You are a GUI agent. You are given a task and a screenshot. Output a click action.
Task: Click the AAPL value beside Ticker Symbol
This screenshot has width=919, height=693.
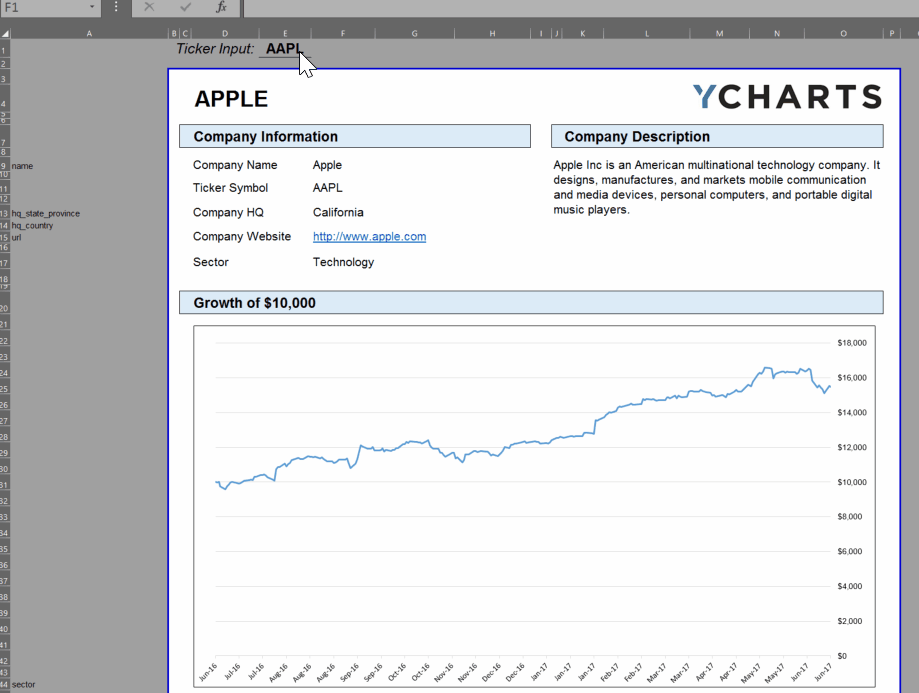tap(328, 188)
